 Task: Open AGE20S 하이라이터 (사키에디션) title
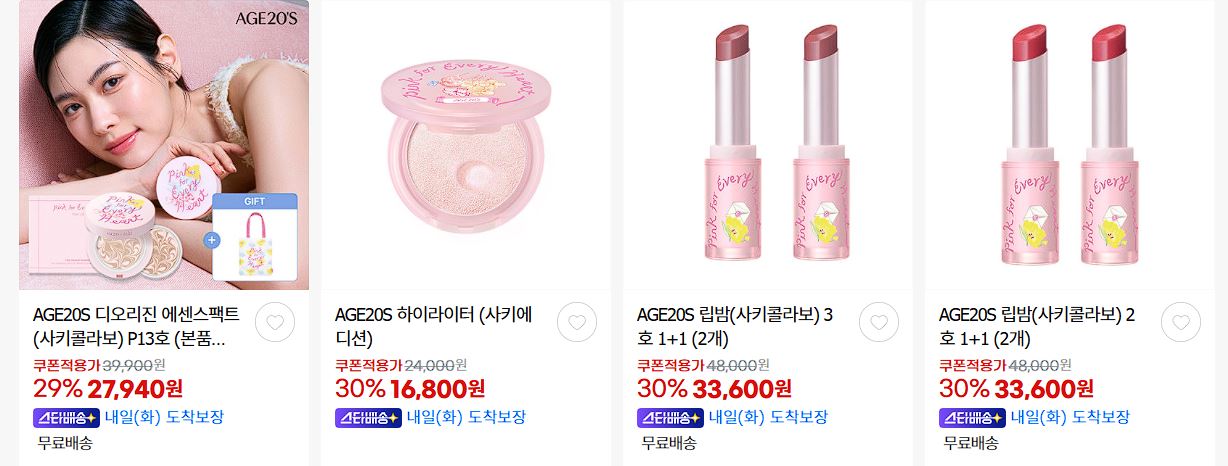coord(434,327)
